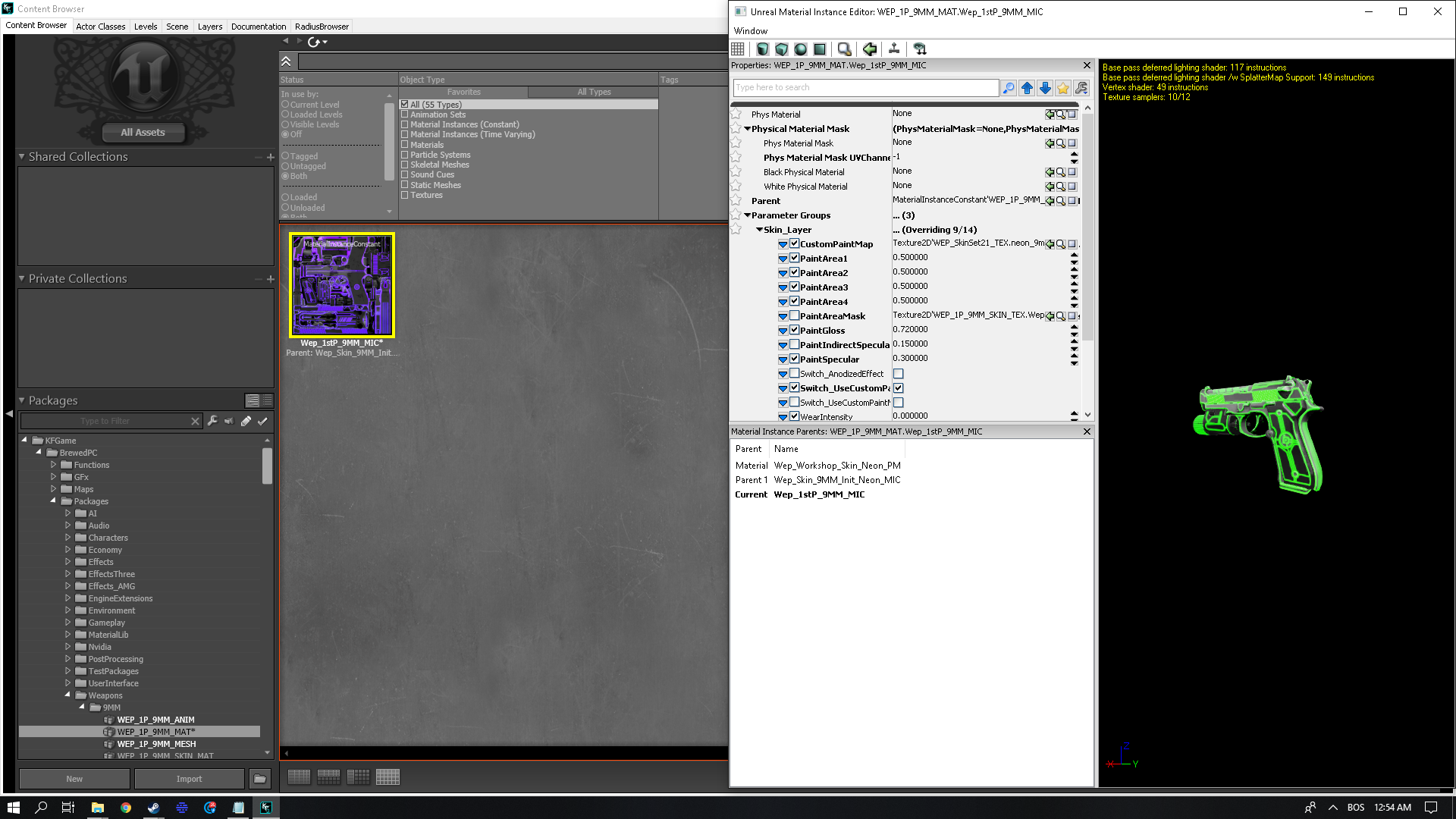Open the Window menu
Viewport: 1456px width, 819px height.
(750, 31)
